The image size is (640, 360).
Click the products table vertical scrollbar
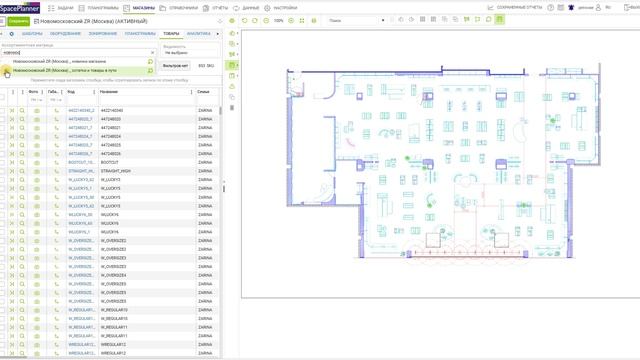pyautogui.click(x=221, y=110)
